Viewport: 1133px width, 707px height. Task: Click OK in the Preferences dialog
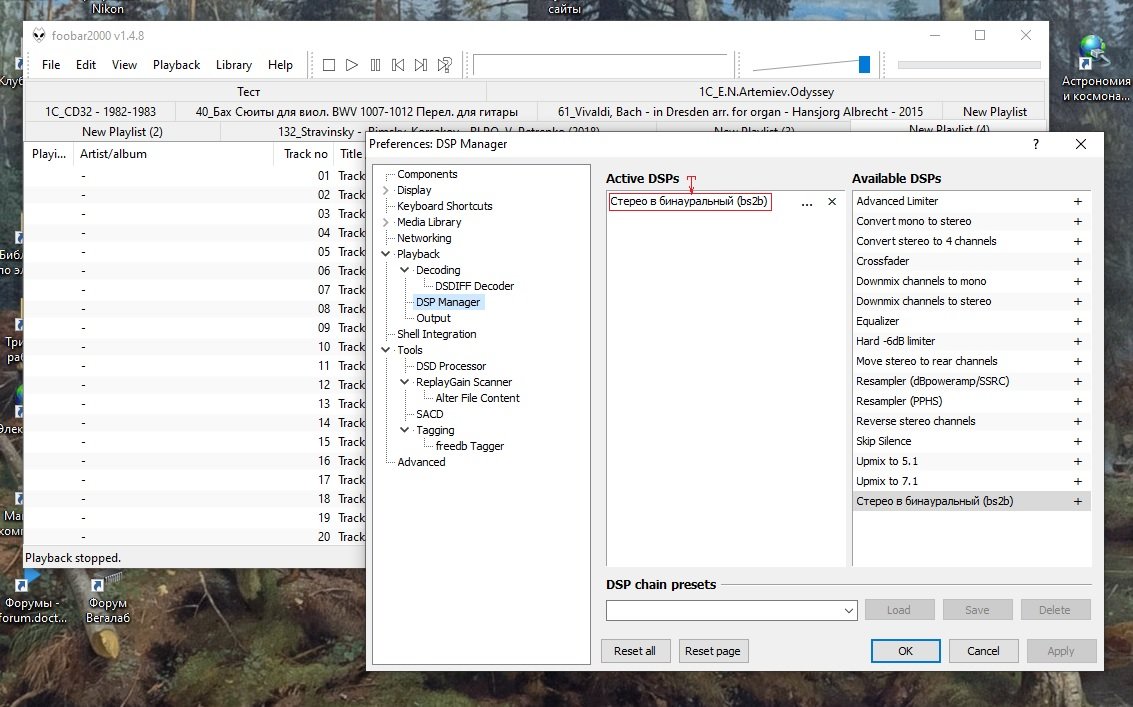905,651
